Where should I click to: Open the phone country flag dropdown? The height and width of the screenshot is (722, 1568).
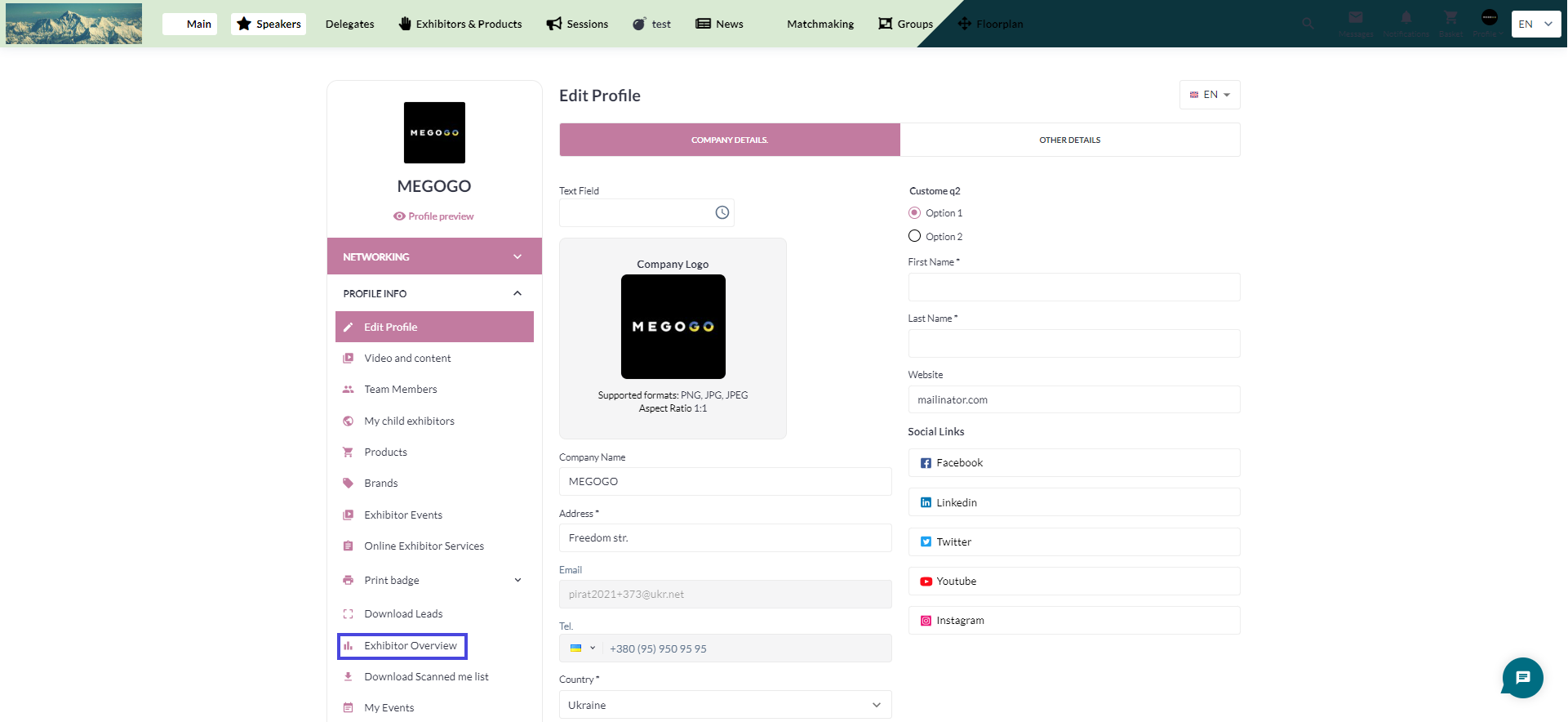[583, 648]
